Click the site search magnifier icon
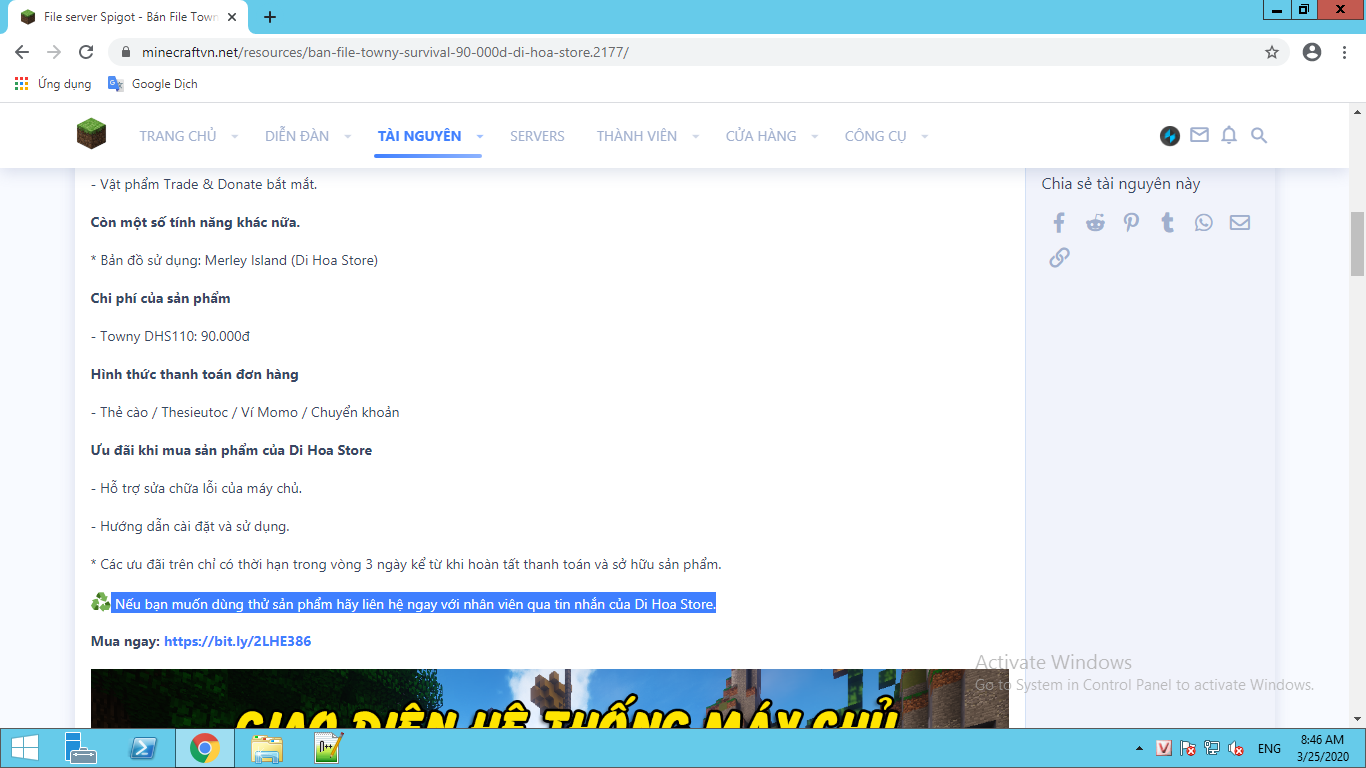The image size is (1366, 768). [x=1259, y=135]
